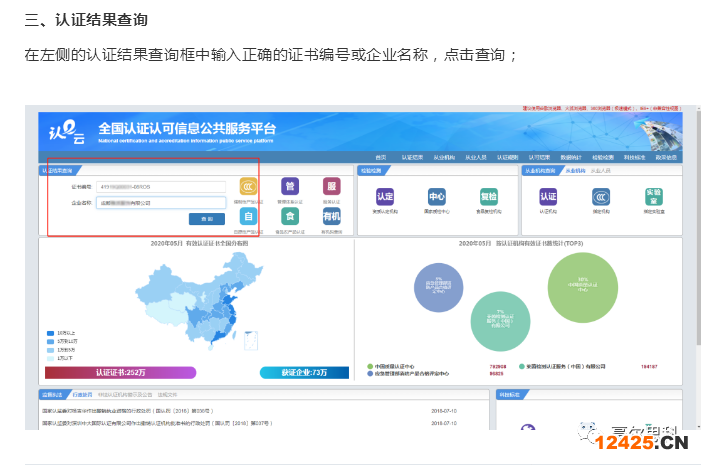Open the green 食 food certification icon
Viewport: 701px width, 465px height.
pyautogui.click(x=290, y=215)
